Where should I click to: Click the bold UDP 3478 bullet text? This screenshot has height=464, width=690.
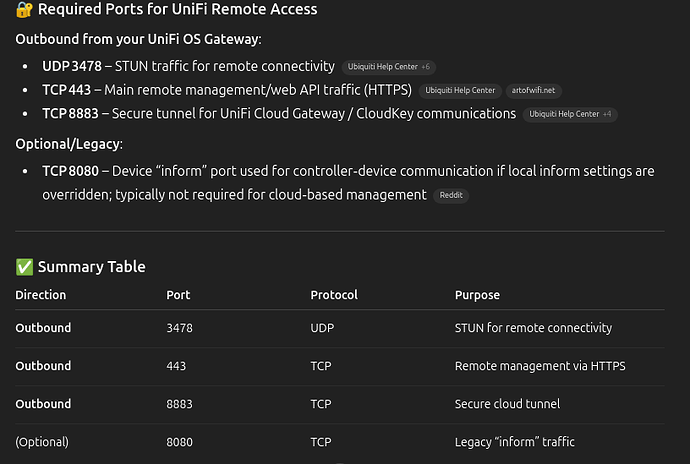pyautogui.click(x=72, y=66)
